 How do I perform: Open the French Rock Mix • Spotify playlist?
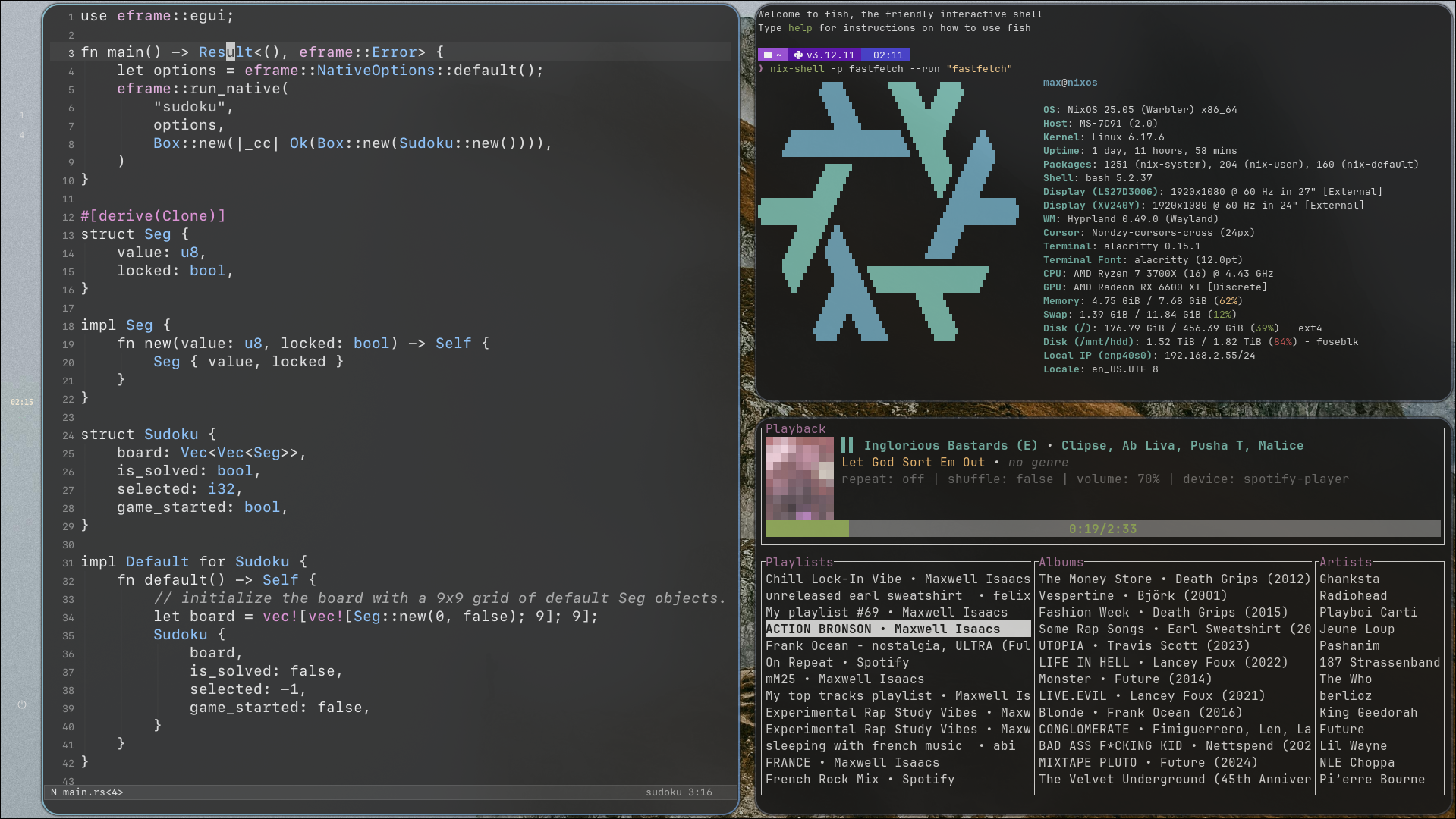click(898, 779)
